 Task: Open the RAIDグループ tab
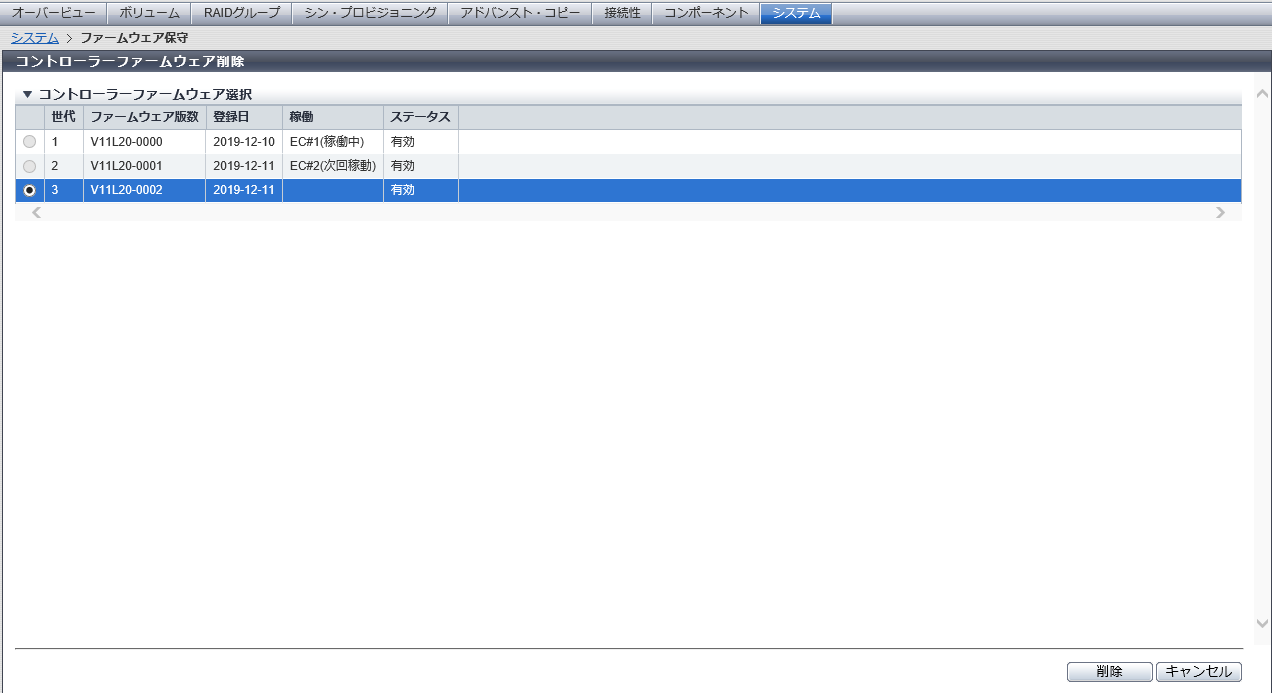[242, 13]
